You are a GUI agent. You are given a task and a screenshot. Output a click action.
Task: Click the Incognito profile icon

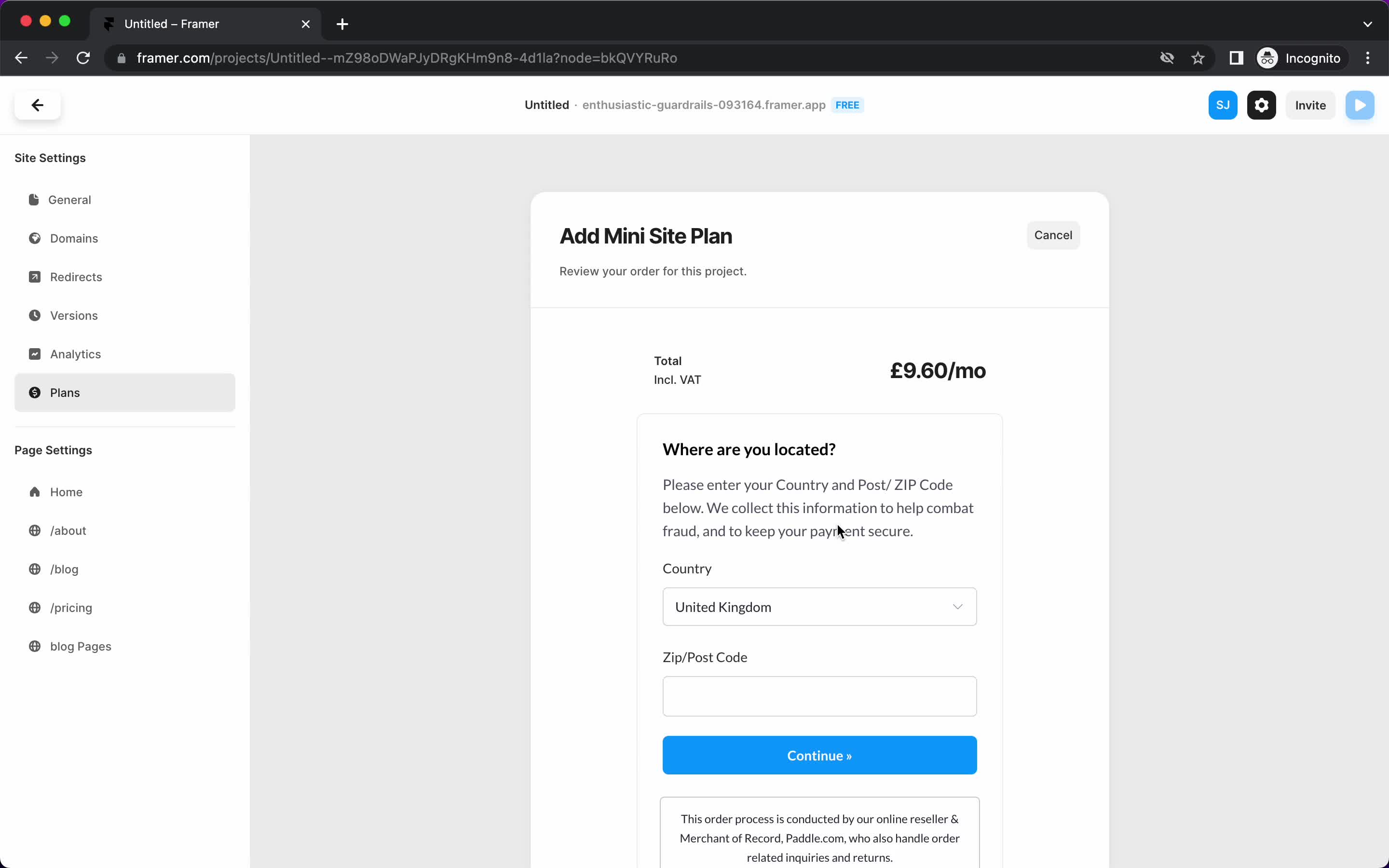pyautogui.click(x=1267, y=58)
